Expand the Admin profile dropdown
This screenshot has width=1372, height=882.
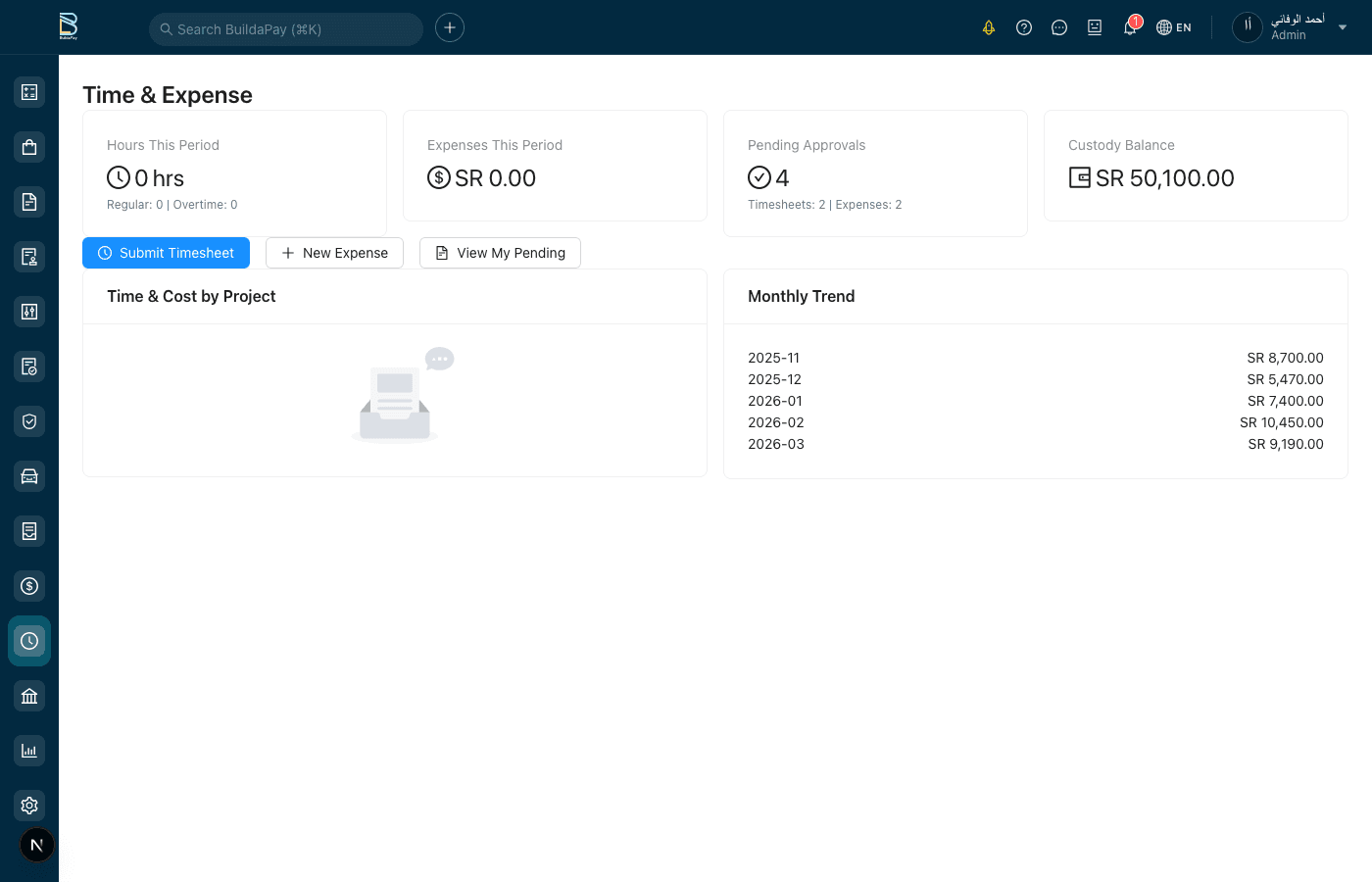1289,26
